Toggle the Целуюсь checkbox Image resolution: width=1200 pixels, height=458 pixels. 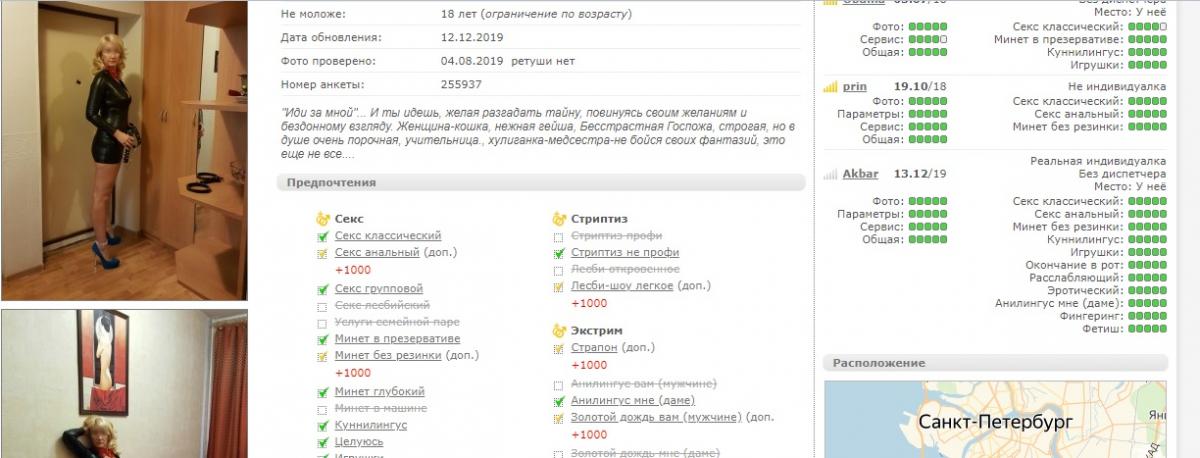click(x=322, y=441)
